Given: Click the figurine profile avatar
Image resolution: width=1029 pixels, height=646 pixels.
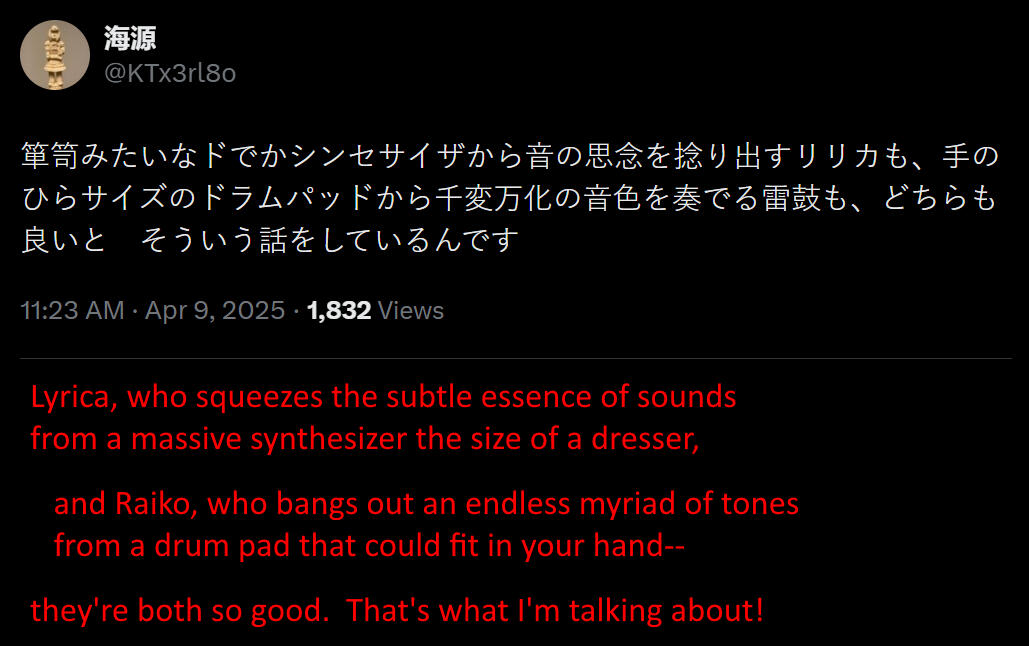Looking at the screenshot, I should 55,55.
